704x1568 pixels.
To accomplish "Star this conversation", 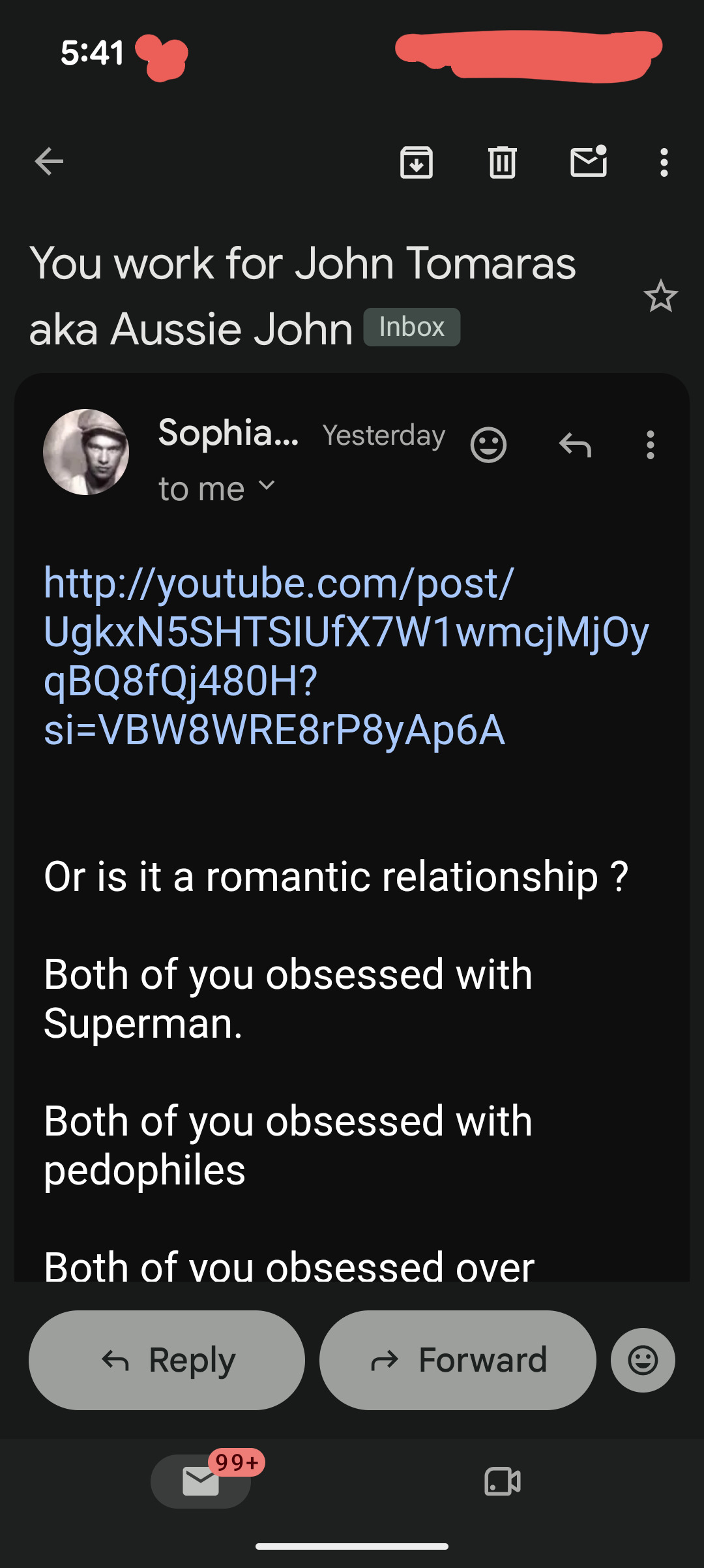I will [x=661, y=296].
